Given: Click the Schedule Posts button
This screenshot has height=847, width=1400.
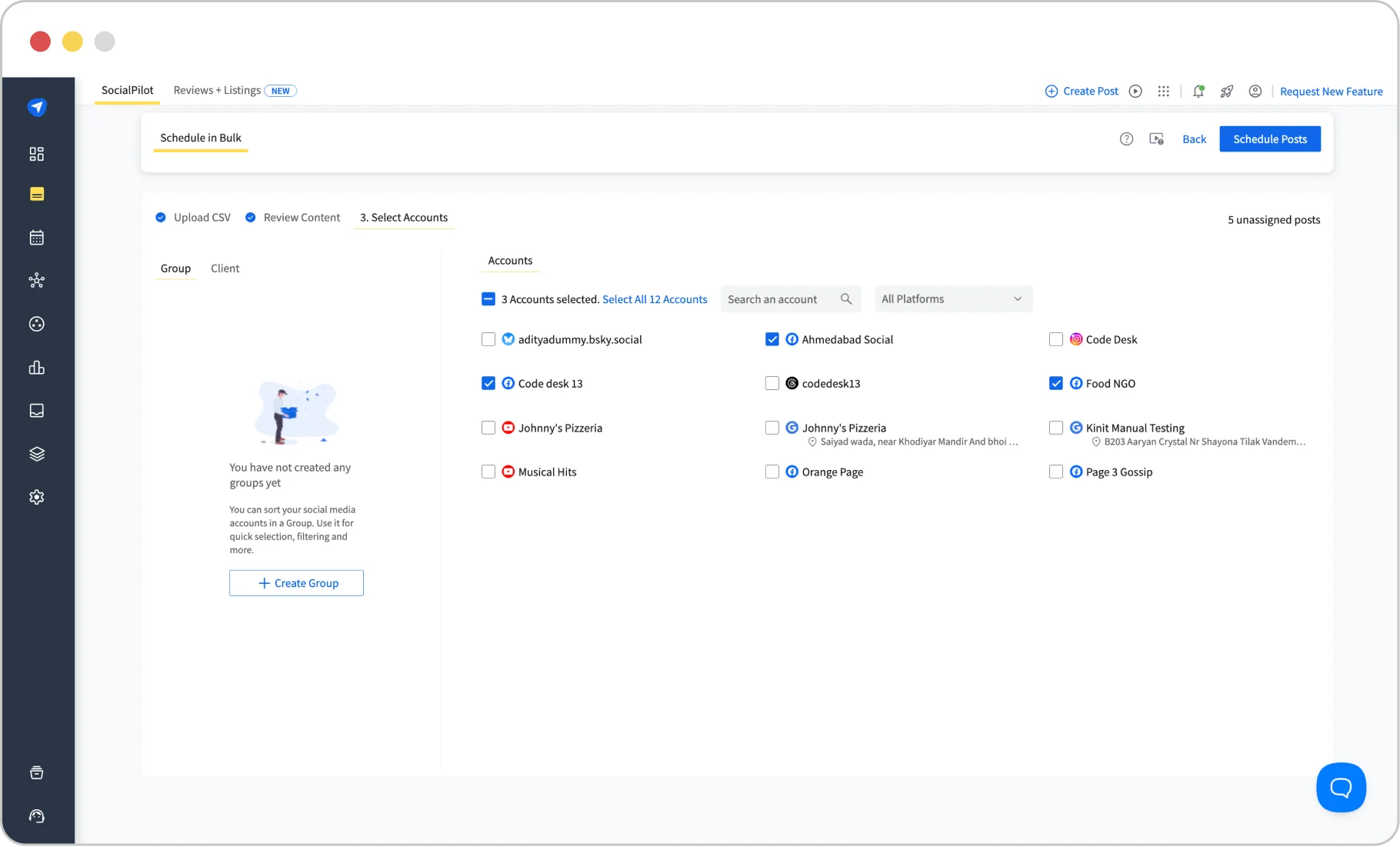Looking at the screenshot, I should pos(1269,138).
